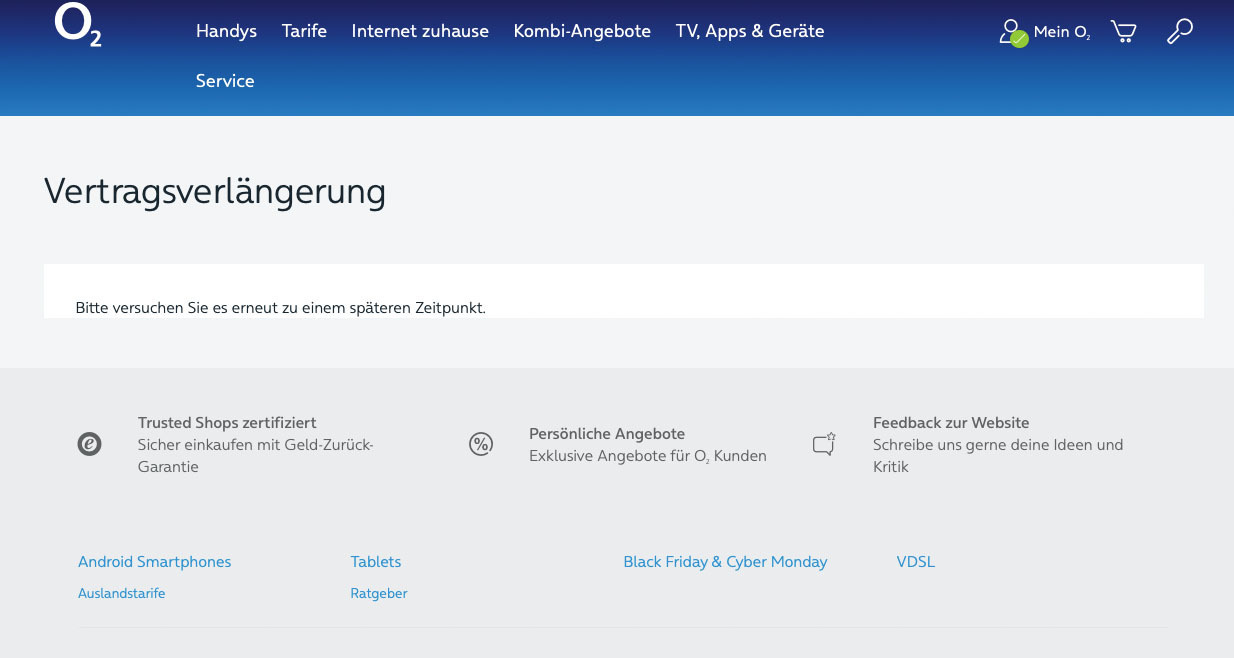1234x658 pixels.
Task: Open the Tarife menu
Action: (304, 31)
